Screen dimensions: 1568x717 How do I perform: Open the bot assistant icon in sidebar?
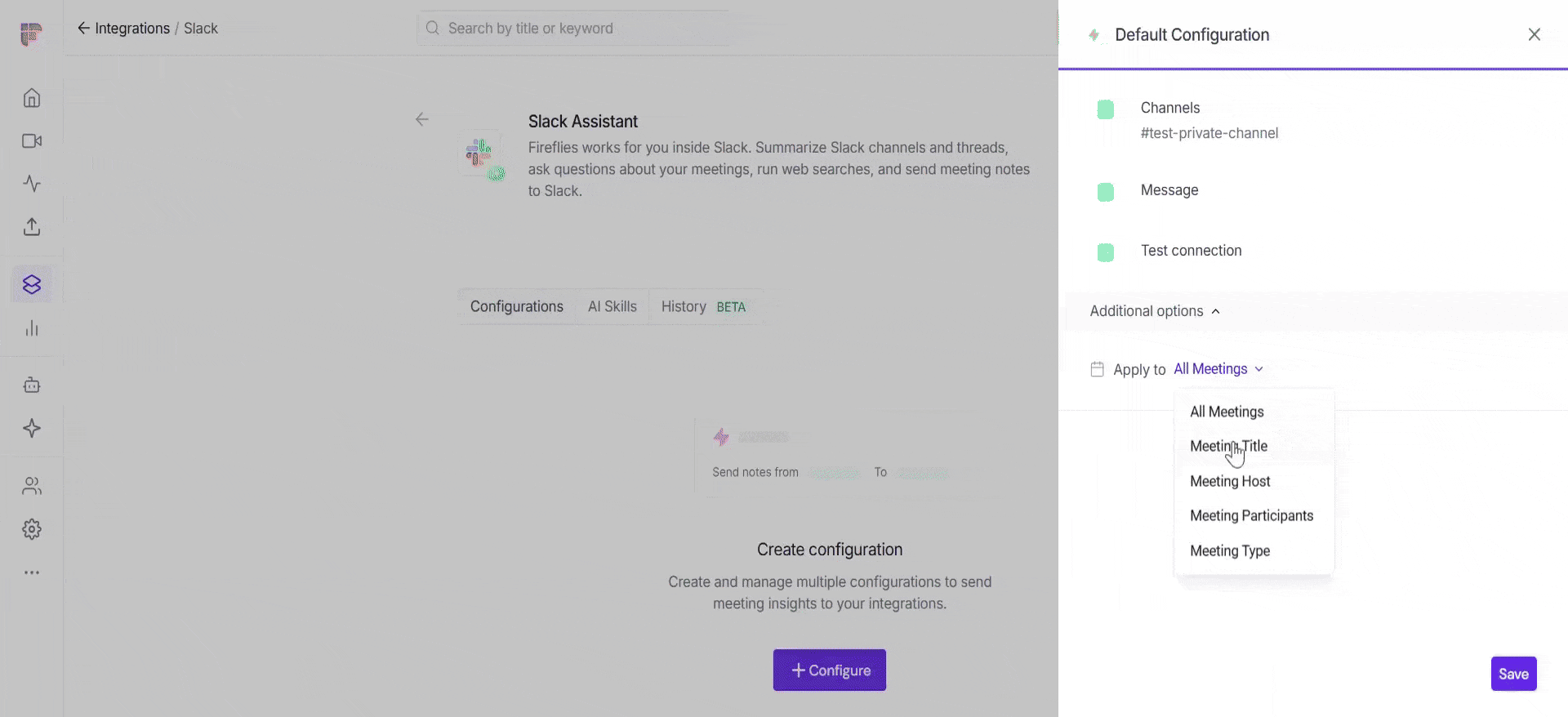tap(32, 385)
